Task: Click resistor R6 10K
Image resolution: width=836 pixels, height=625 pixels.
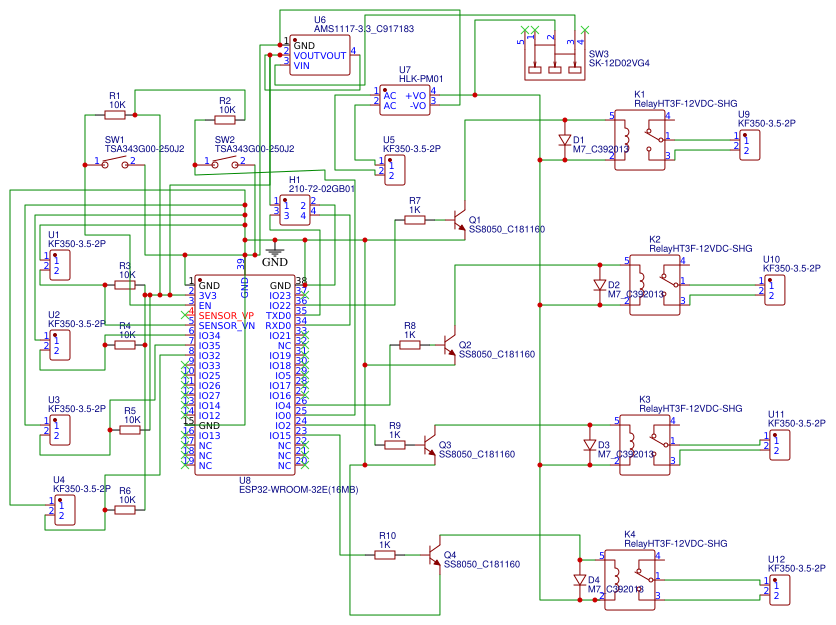Action: click(125, 510)
